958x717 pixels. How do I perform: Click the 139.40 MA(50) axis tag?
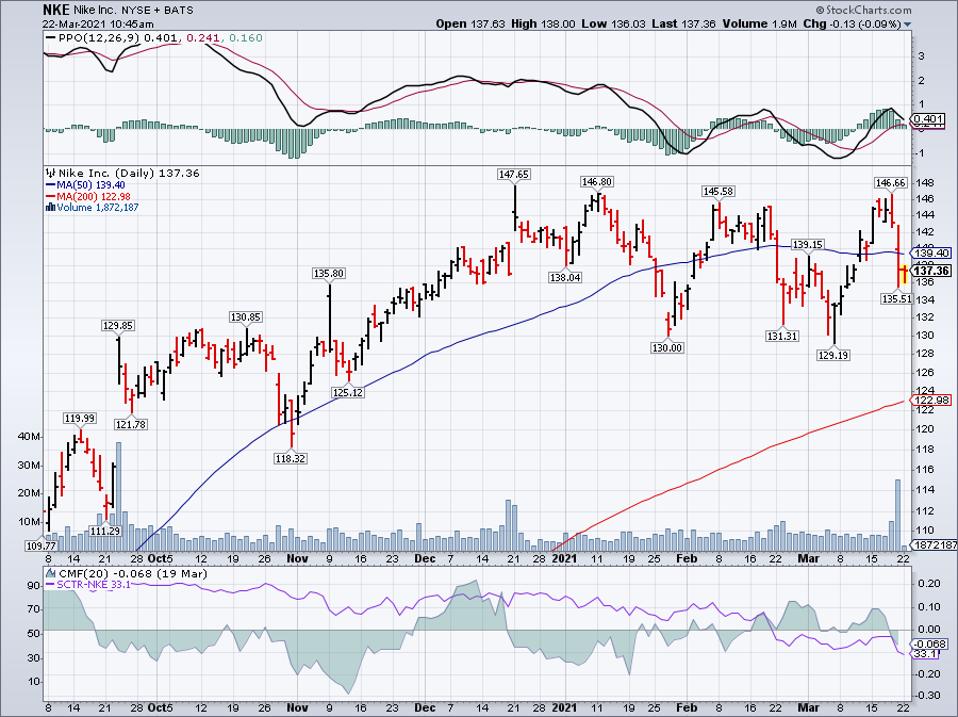tap(930, 254)
